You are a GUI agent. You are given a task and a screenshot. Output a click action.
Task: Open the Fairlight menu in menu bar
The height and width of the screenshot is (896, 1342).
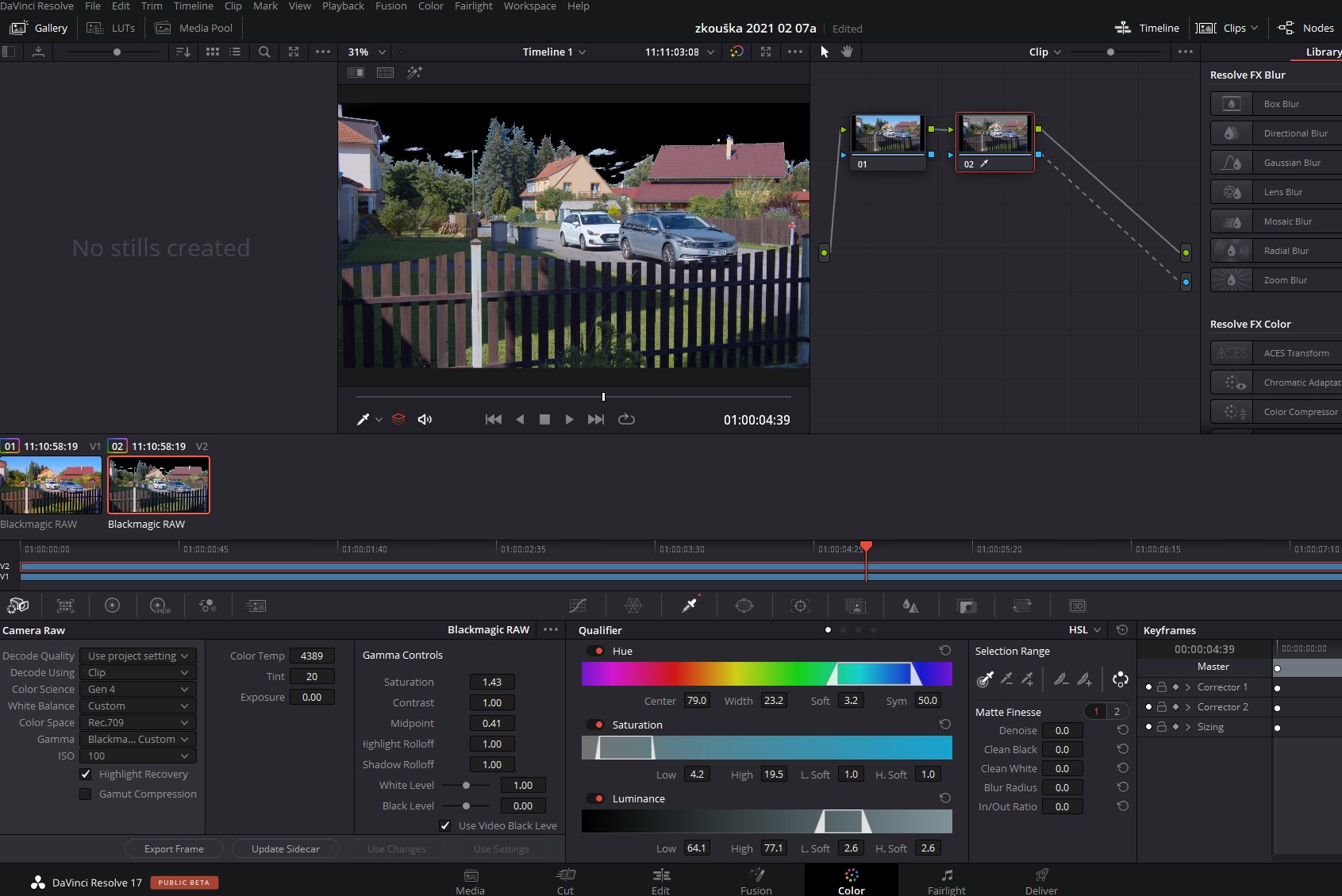473,6
